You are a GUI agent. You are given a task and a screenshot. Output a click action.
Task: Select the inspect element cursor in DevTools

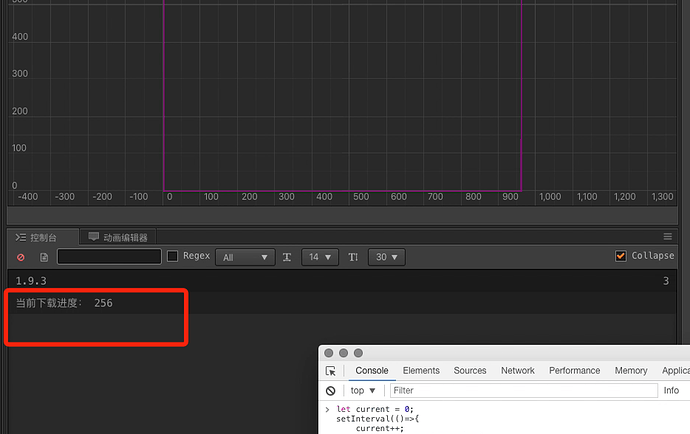coord(330,371)
